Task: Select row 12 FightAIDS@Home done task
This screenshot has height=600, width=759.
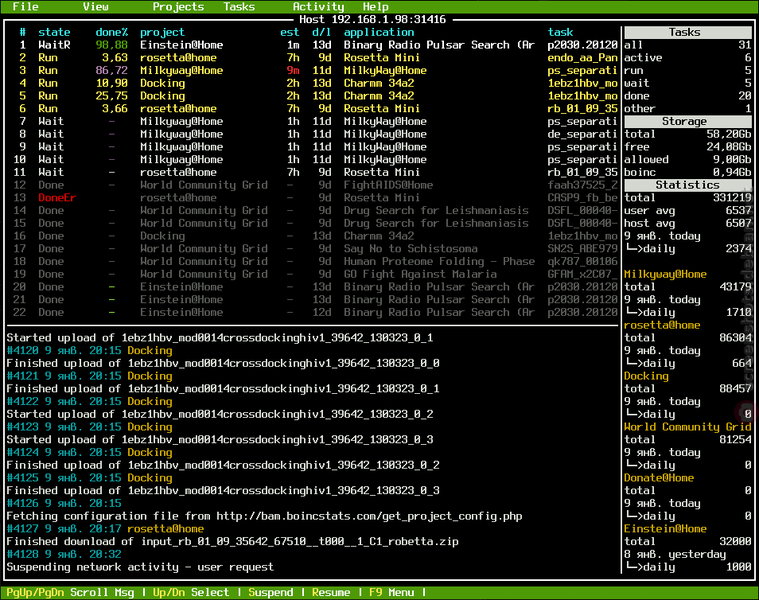Action: click(312, 185)
